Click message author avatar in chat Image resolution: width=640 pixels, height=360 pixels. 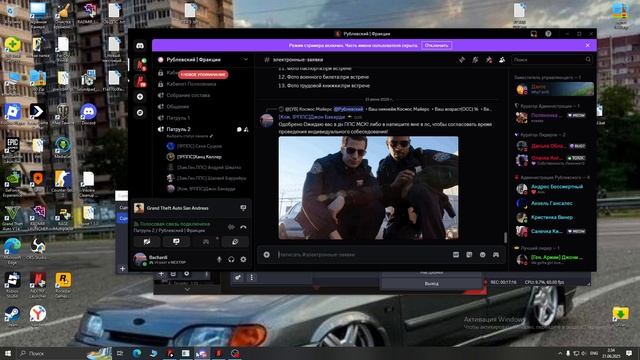click(267, 121)
